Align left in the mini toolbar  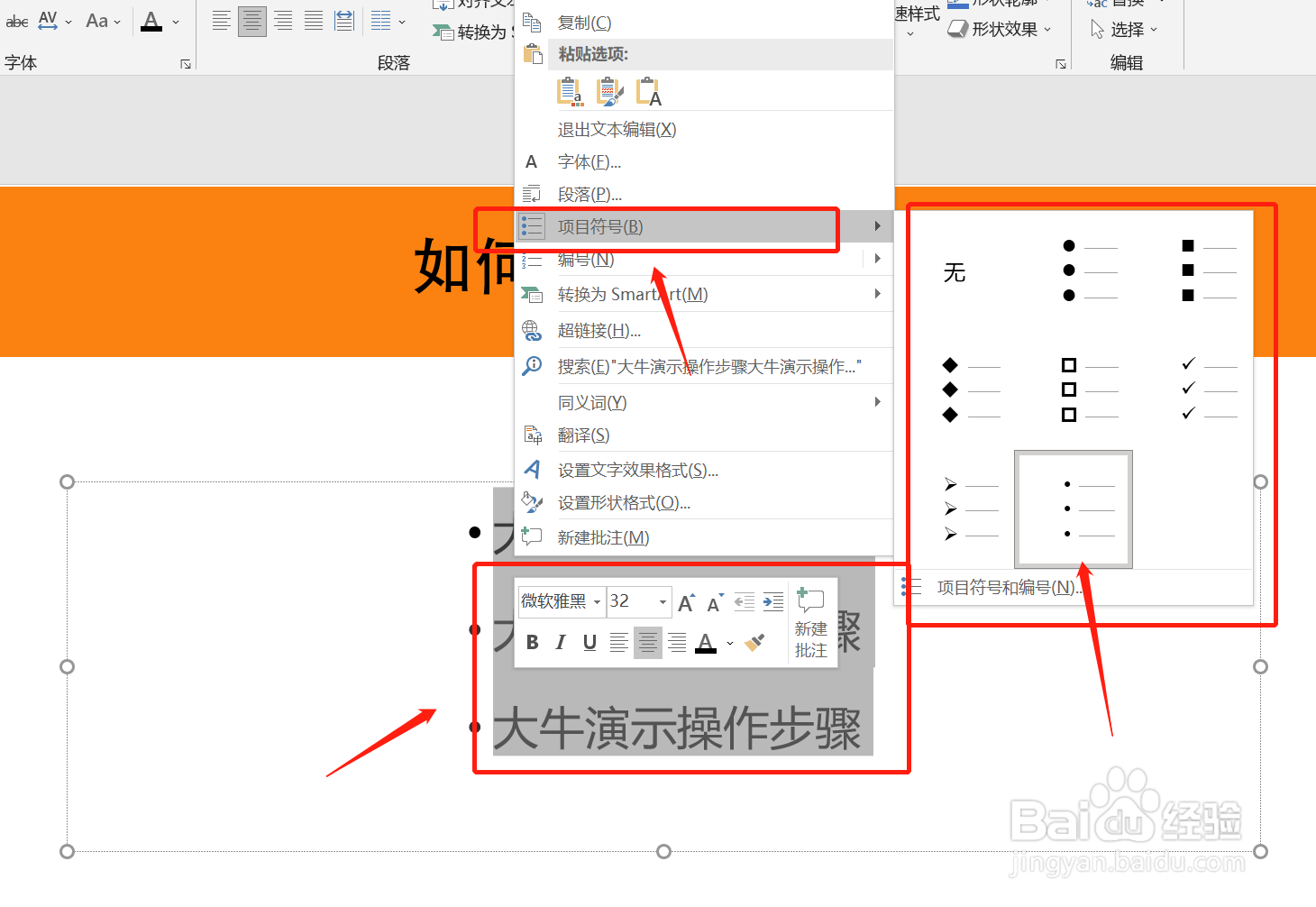coord(618,643)
